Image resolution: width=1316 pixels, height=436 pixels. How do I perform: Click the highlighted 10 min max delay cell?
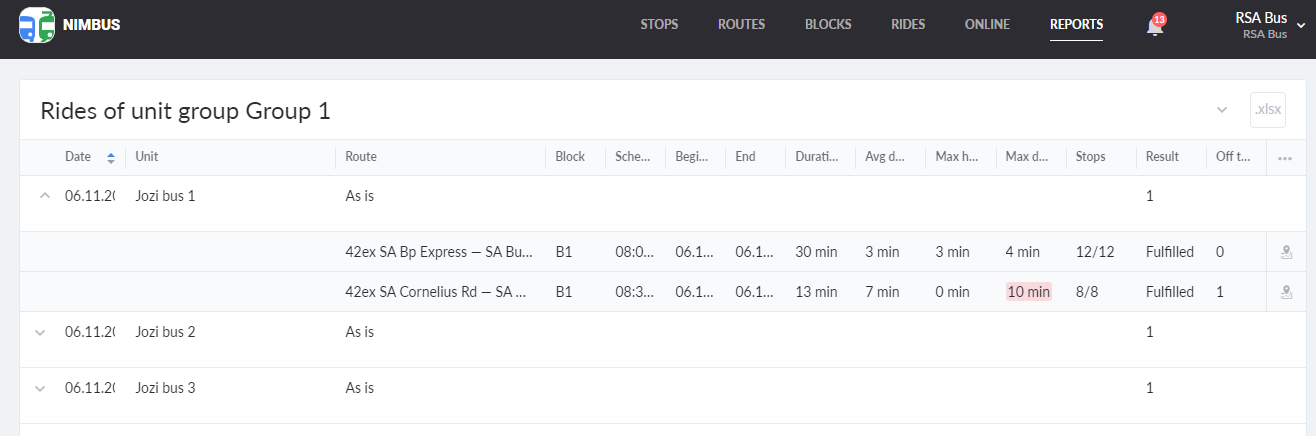(1028, 292)
